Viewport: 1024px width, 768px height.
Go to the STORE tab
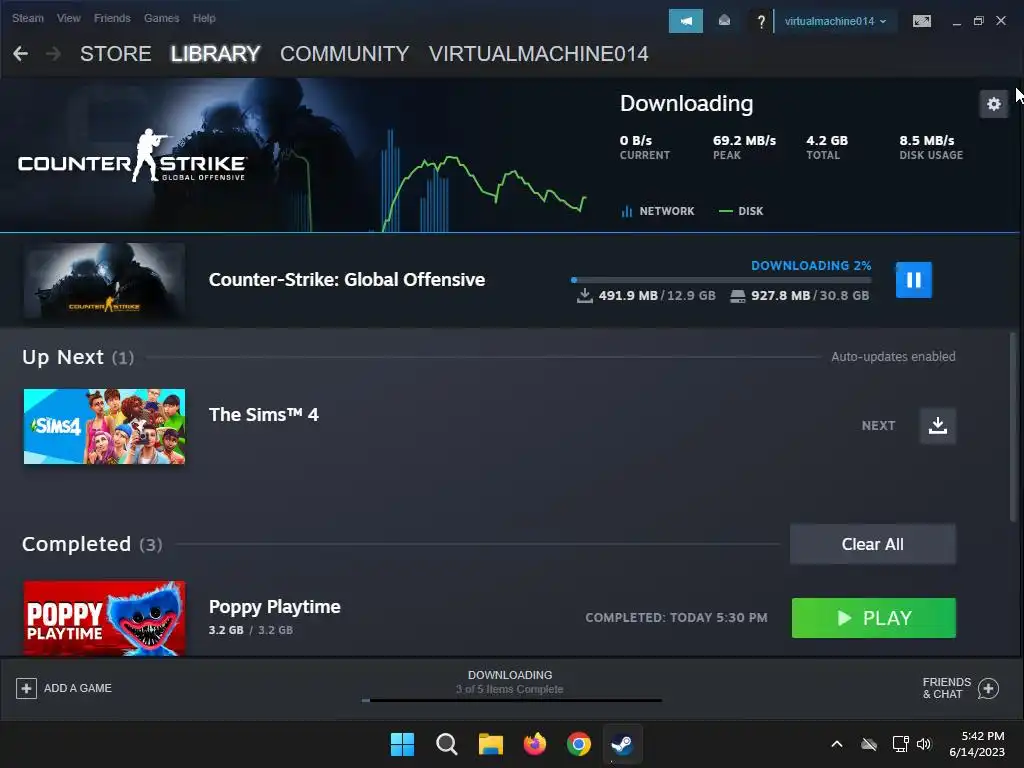coord(116,54)
